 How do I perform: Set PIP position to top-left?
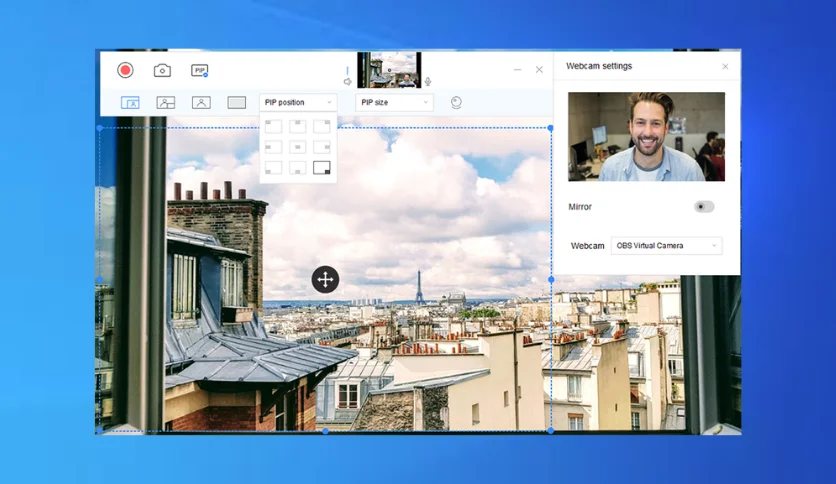click(274, 126)
